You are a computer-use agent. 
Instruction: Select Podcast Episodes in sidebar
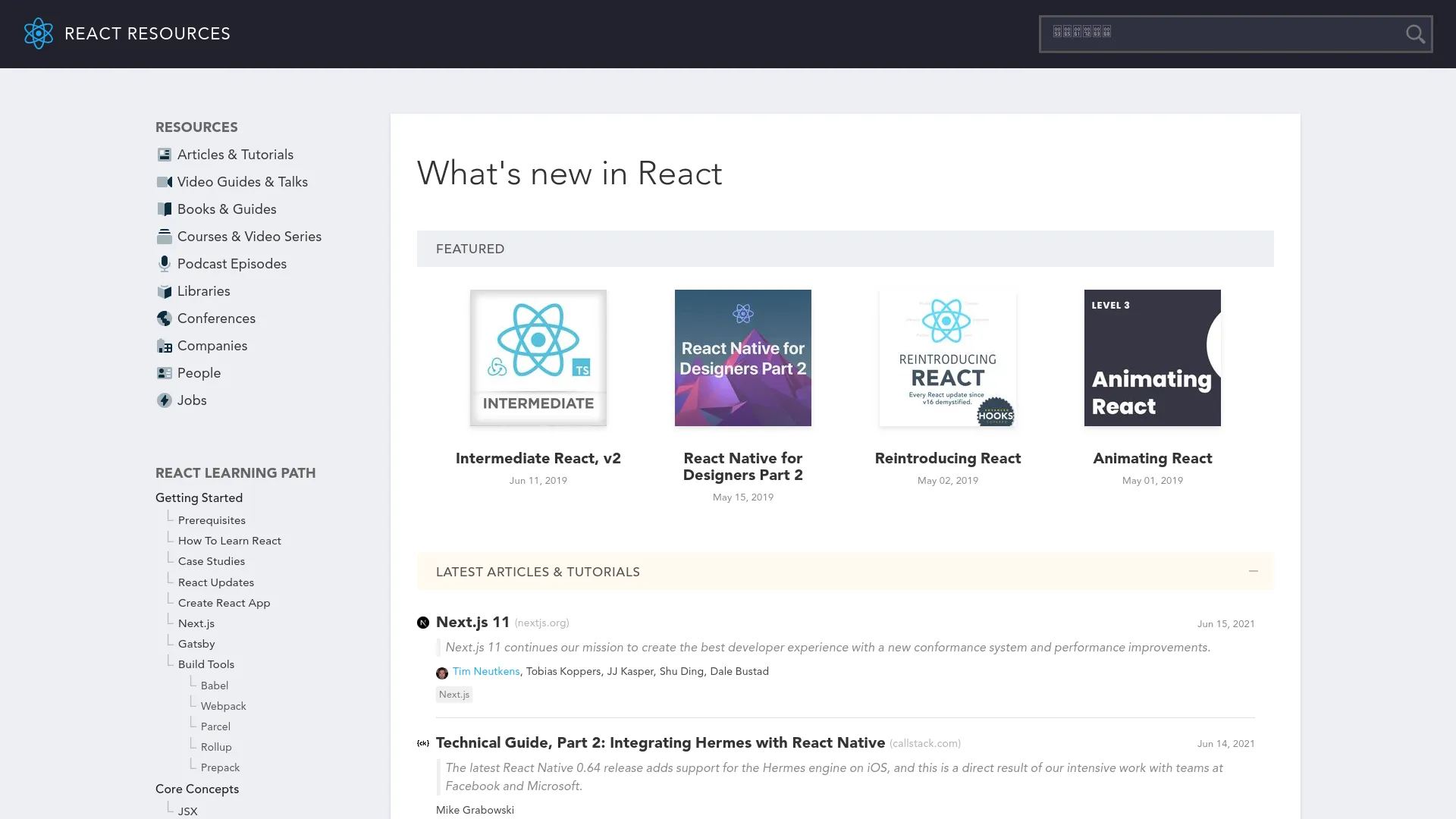pos(232,264)
